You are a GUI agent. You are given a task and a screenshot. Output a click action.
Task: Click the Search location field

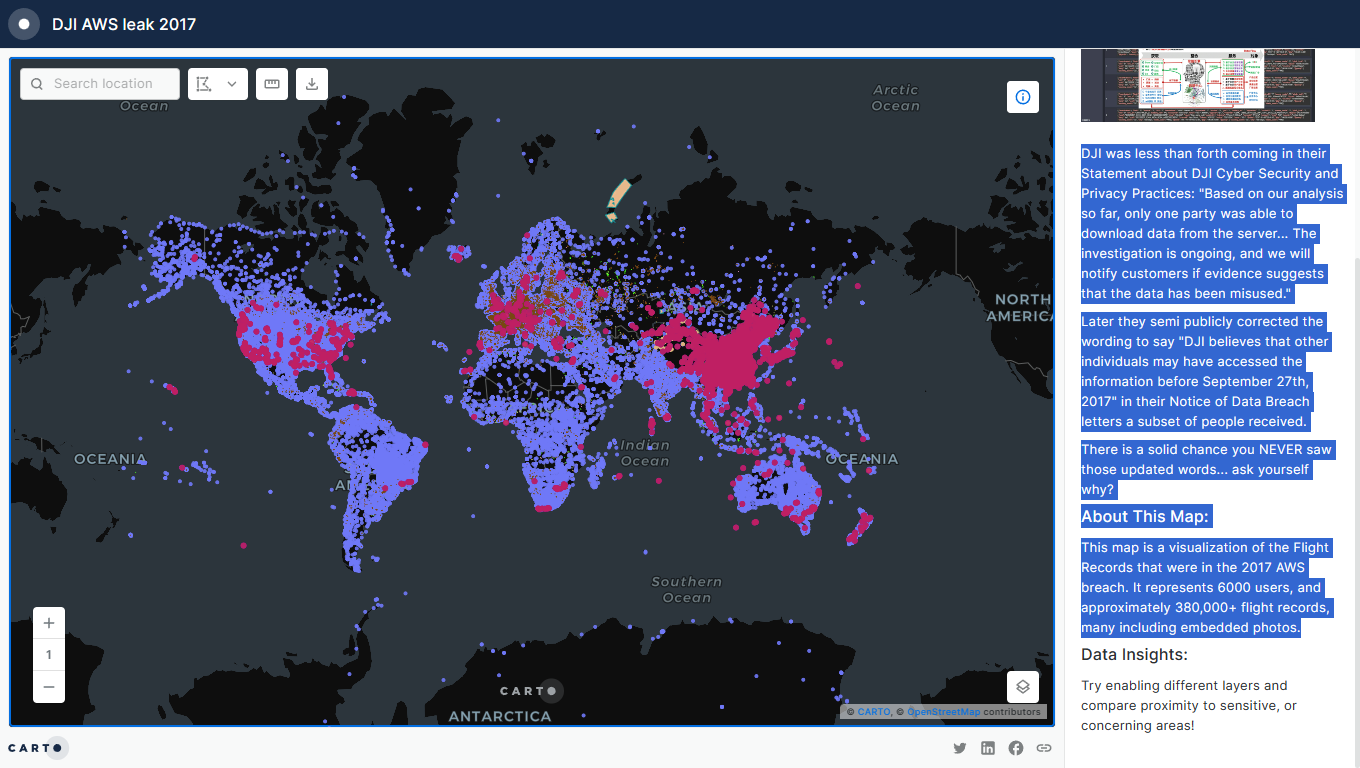[110, 84]
